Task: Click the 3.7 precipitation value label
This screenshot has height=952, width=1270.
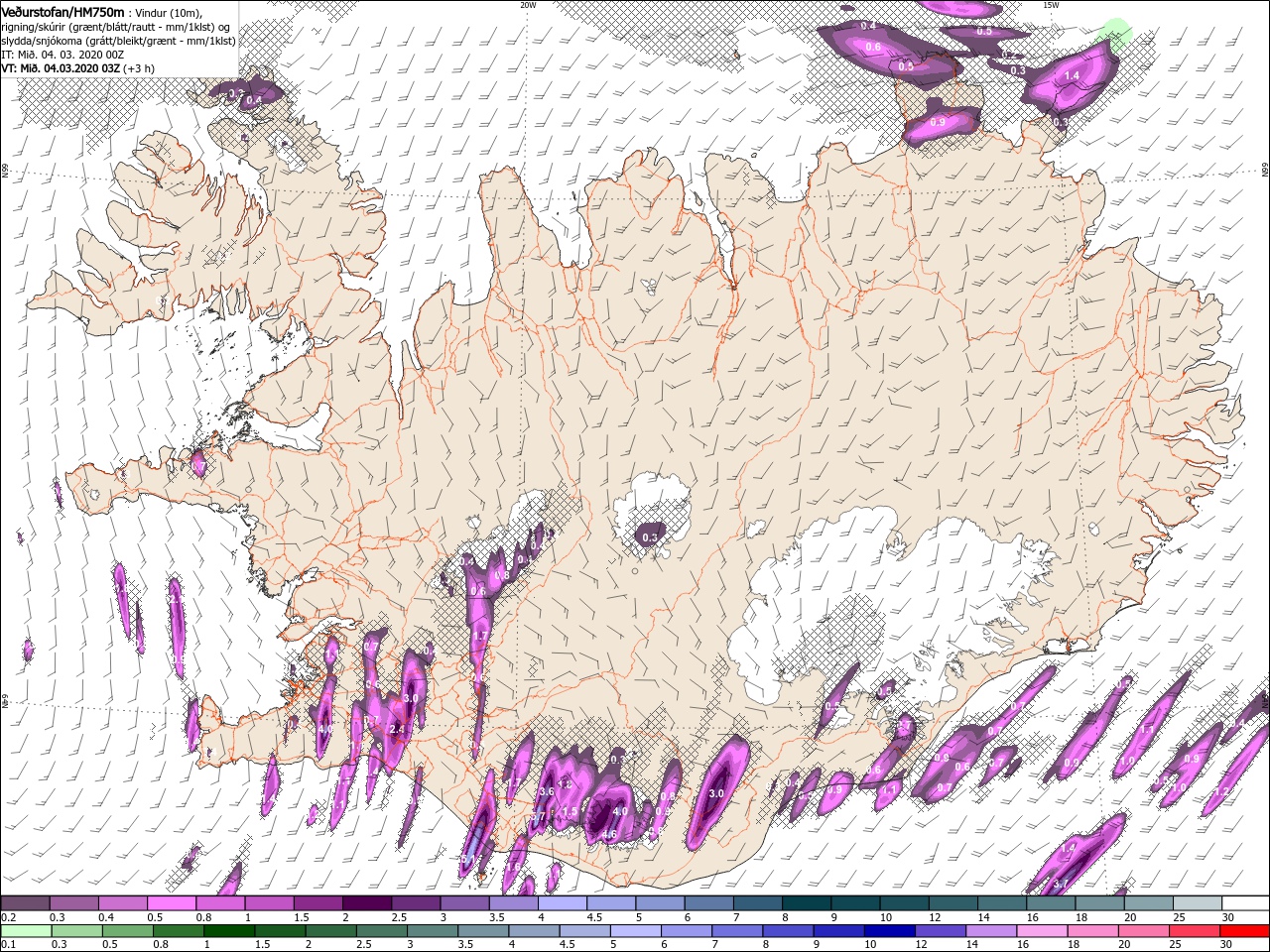Action: point(1061,884)
